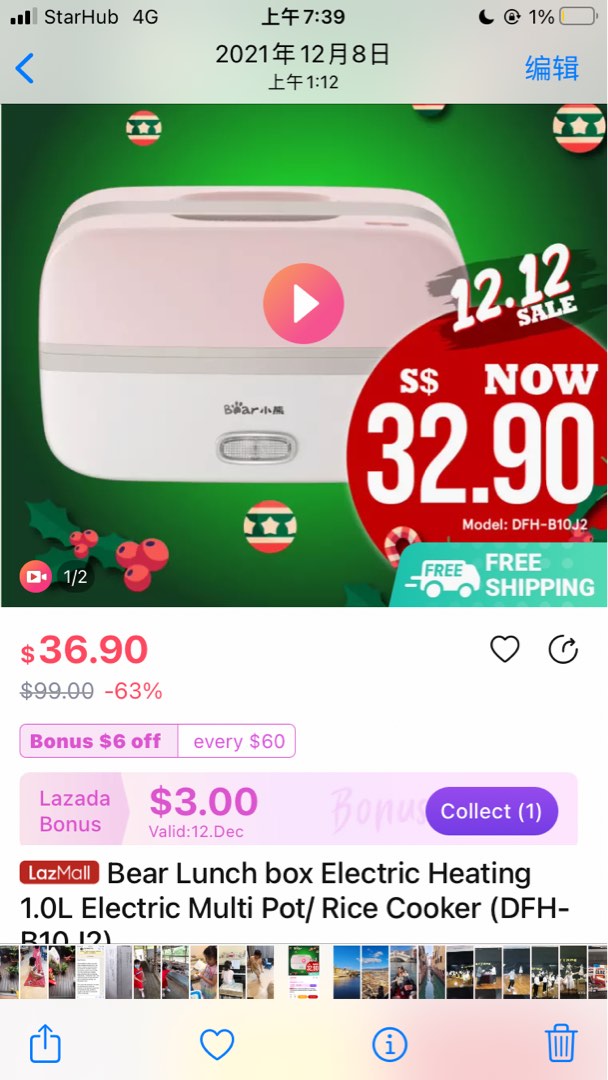Tap the blue back chevron
The image size is (608, 1080).
click(24, 68)
